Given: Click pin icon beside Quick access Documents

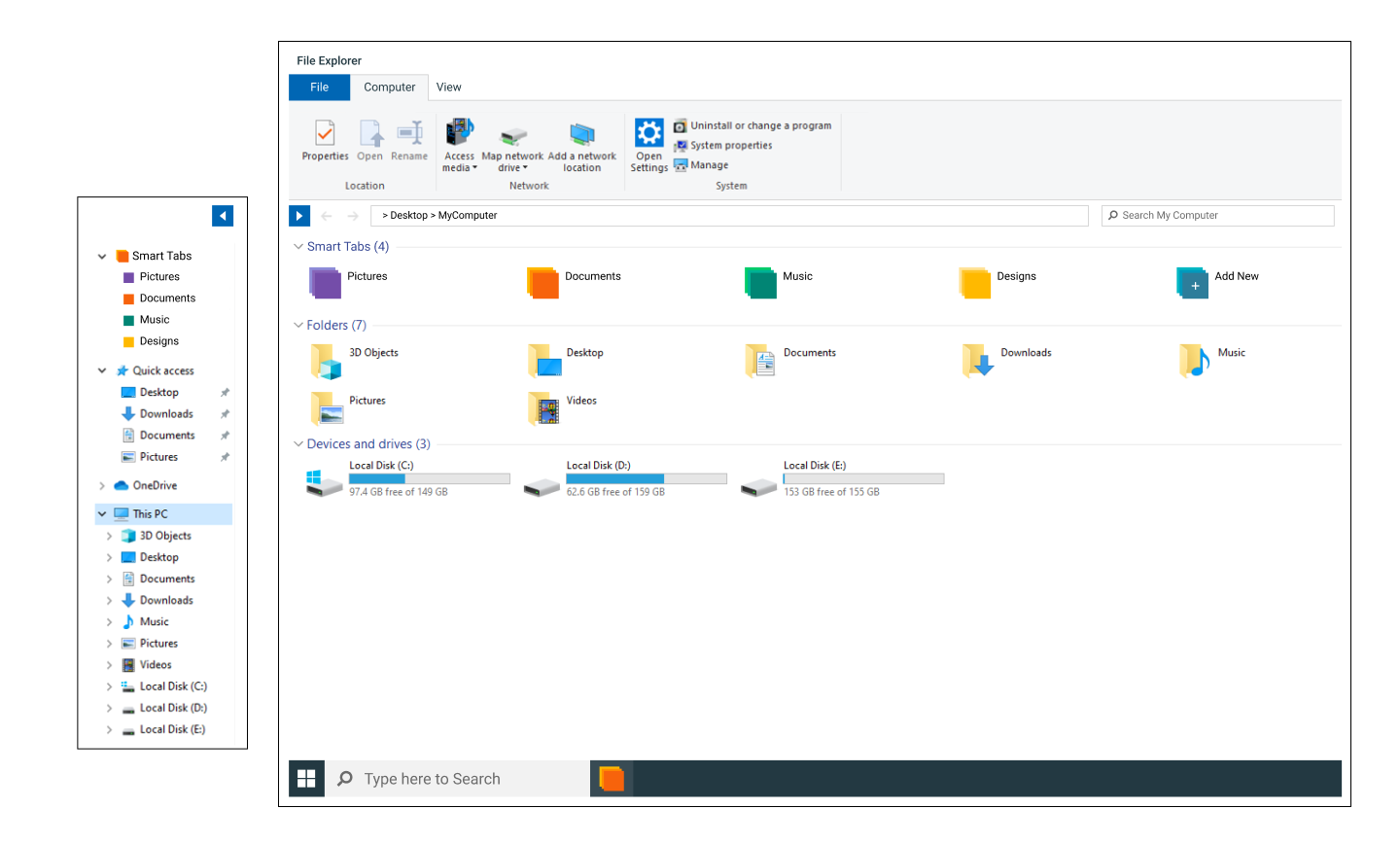Looking at the screenshot, I should pyautogui.click(x=225, y=436).
